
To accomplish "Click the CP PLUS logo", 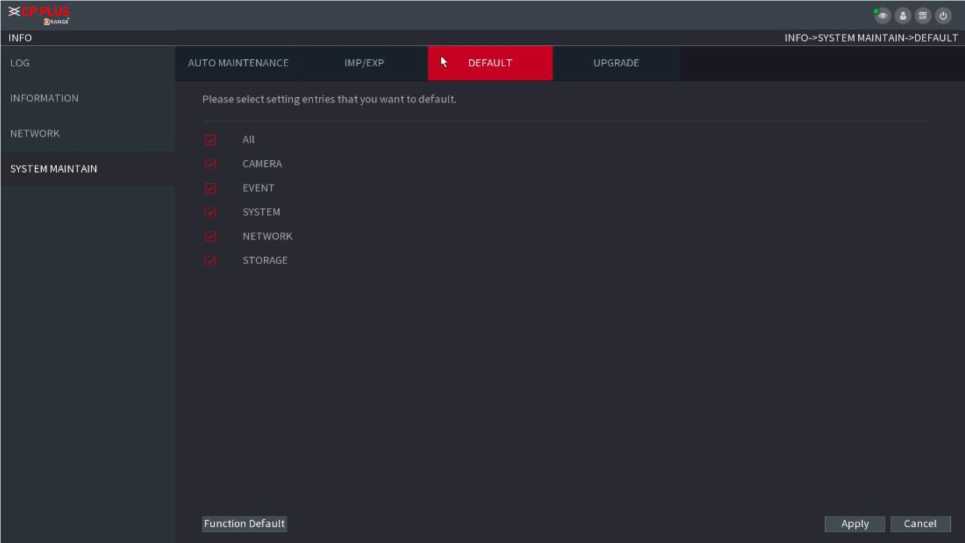I will [x=40, y=14].
